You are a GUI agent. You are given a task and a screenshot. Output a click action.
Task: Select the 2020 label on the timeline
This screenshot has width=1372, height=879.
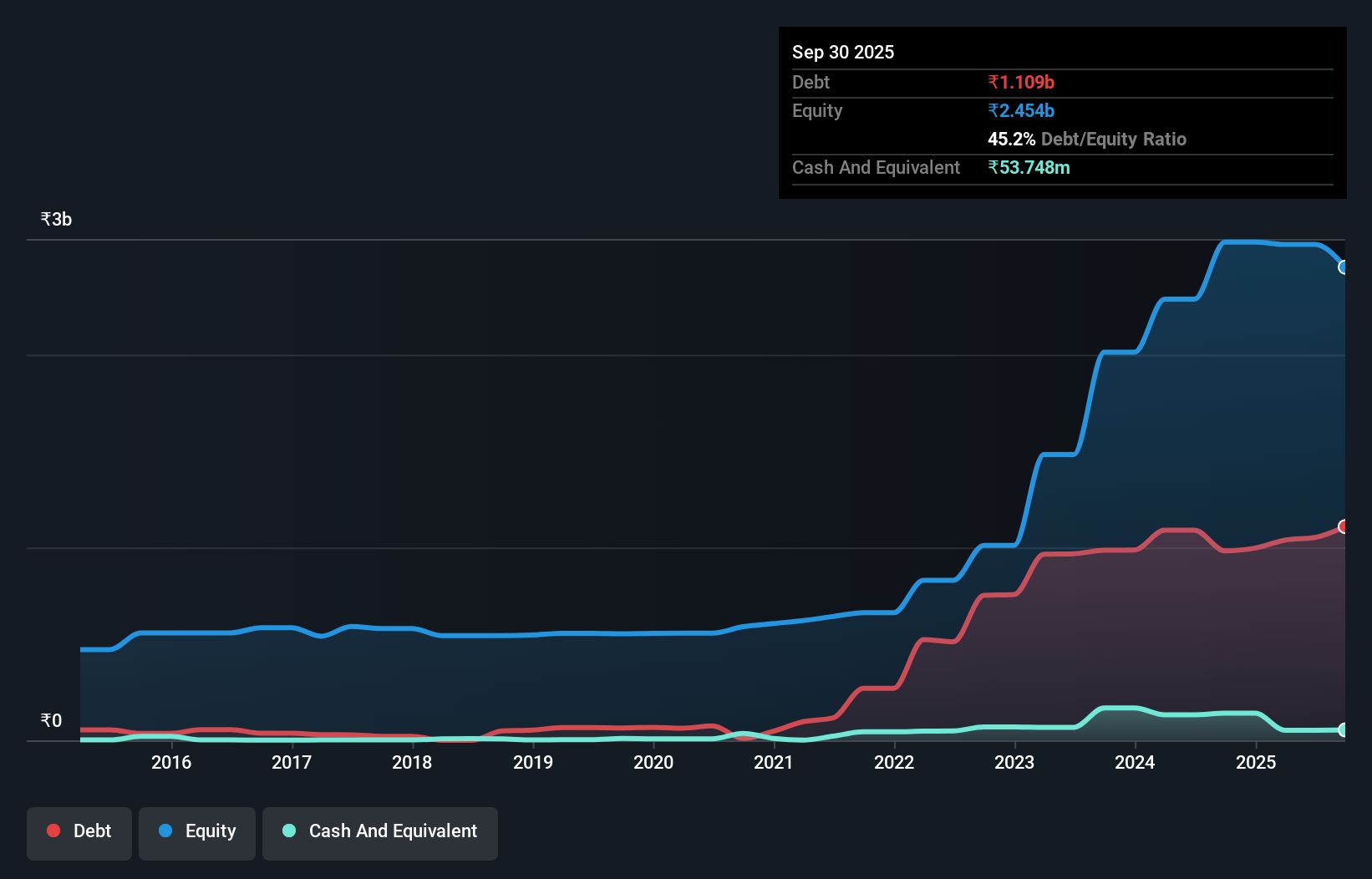(653, 762)
